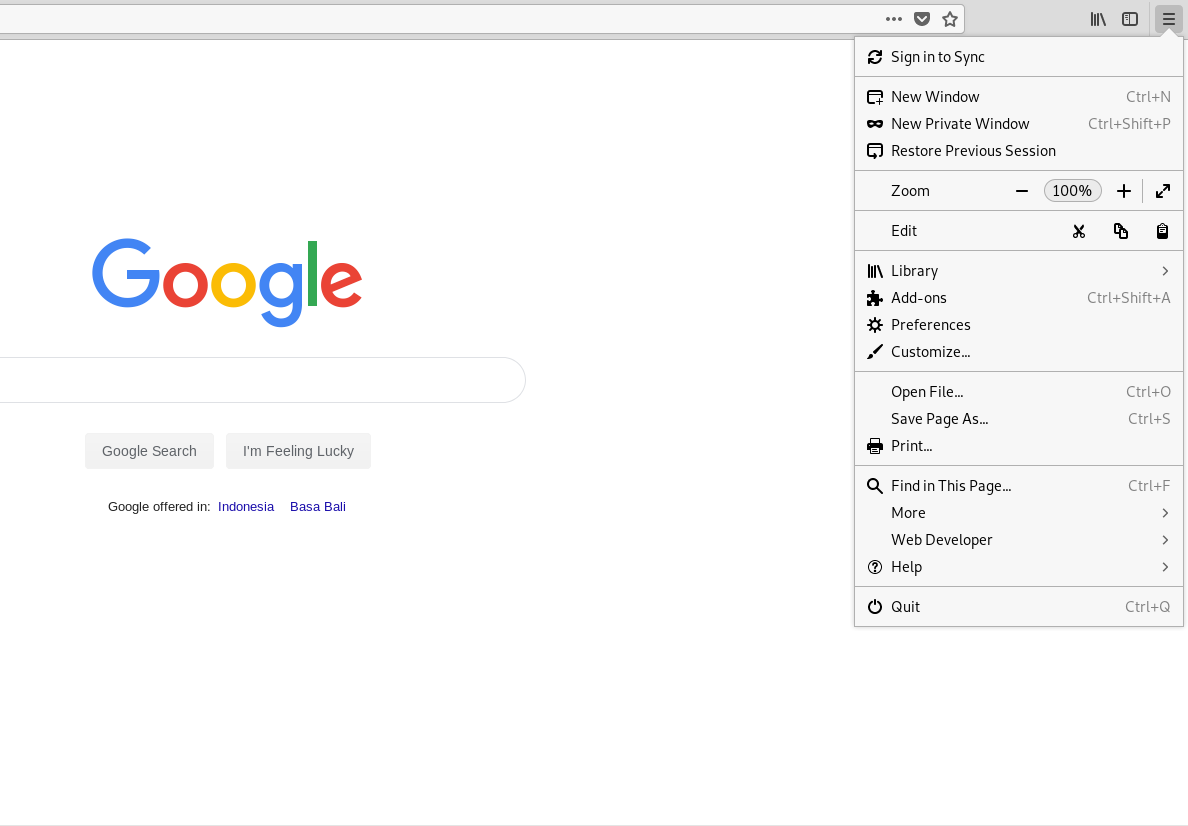
Task: Bookmark this page with the star icon
Action: [950, 19]
